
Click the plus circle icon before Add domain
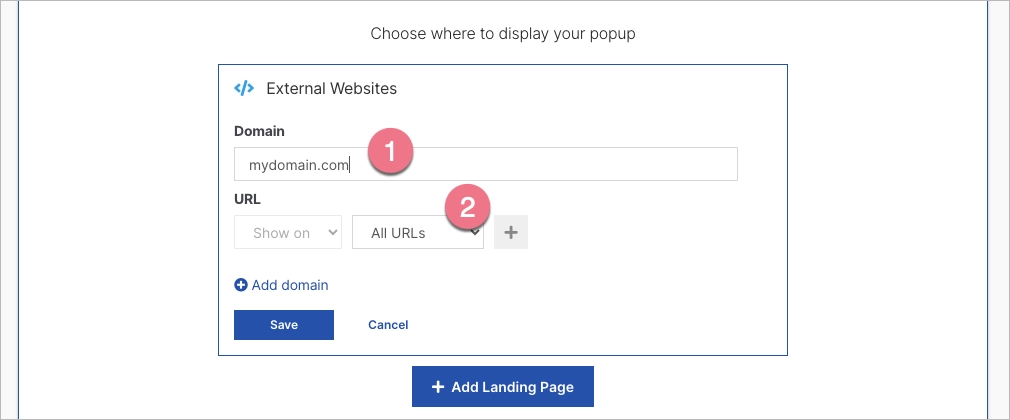tap(240, 285)
